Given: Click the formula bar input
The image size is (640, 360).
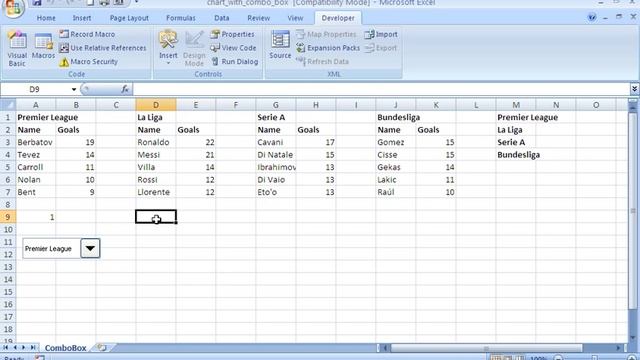Looking at the screenshot, I should pos(382,89).
